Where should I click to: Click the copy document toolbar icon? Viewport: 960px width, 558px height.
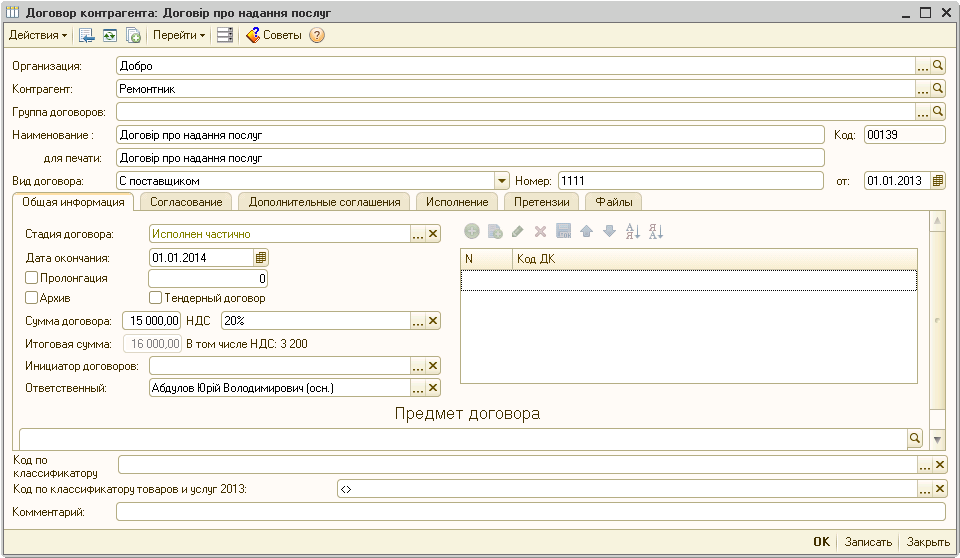133,35
